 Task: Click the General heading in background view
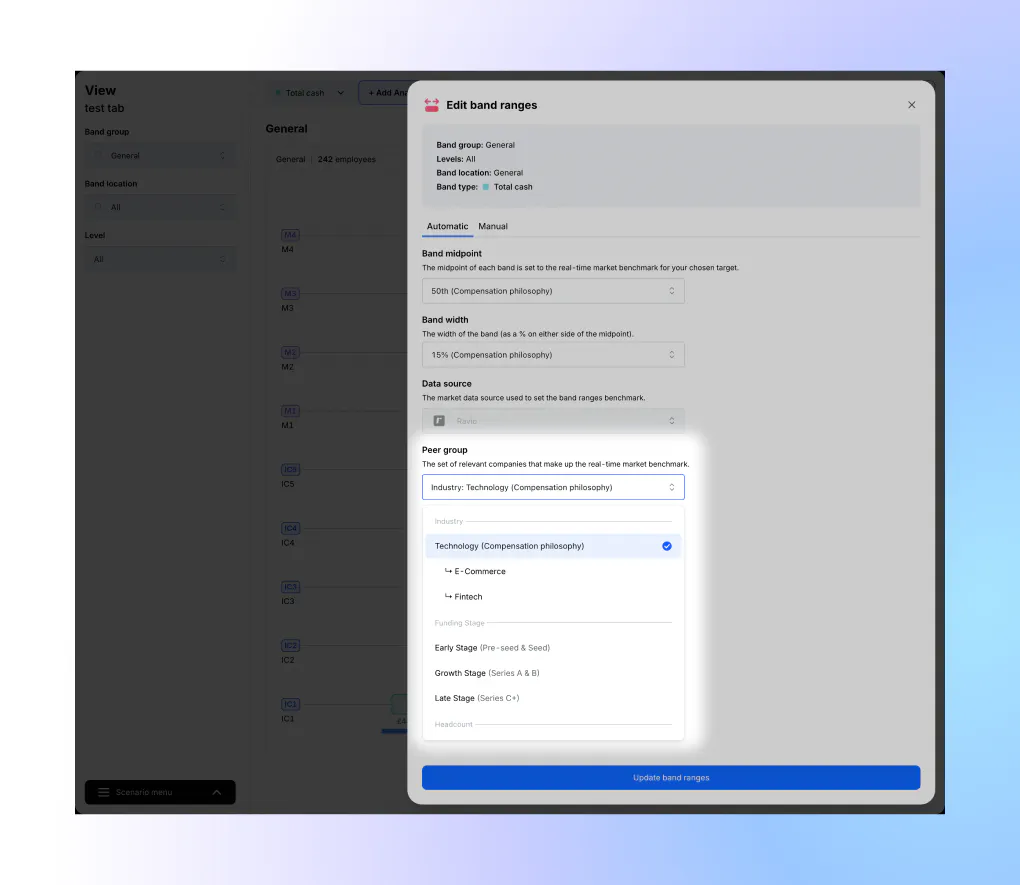[x=286, y=129]
